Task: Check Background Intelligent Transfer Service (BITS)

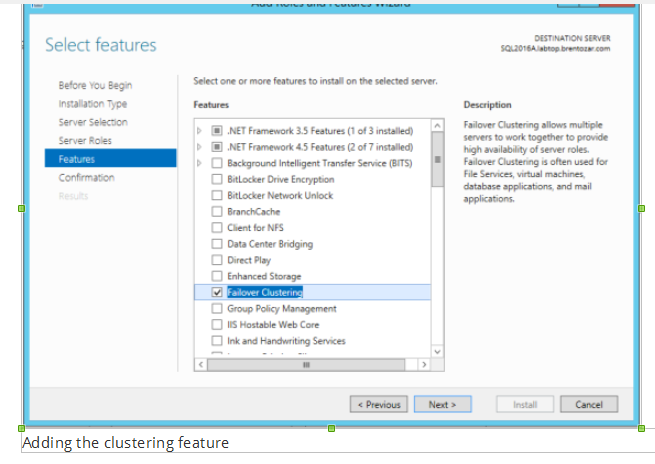Action: coord(217,163)
